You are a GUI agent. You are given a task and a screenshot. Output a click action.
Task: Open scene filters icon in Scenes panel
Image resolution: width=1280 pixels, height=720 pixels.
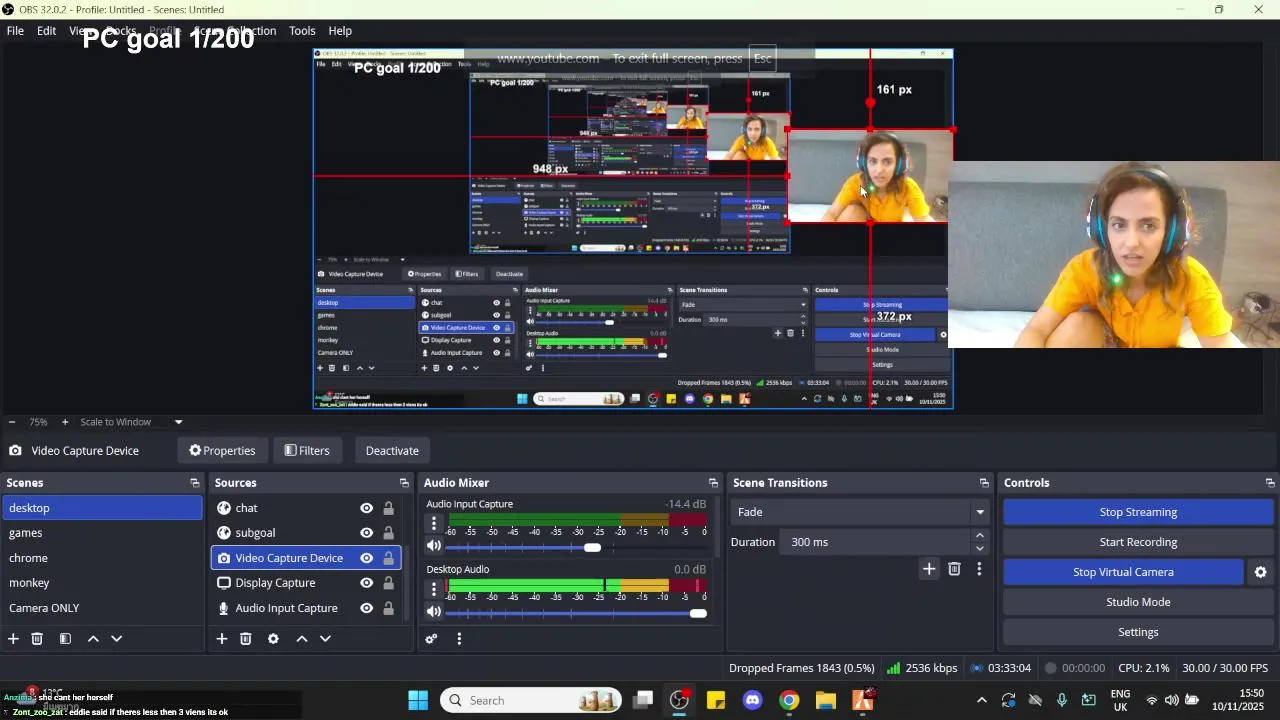65,638
